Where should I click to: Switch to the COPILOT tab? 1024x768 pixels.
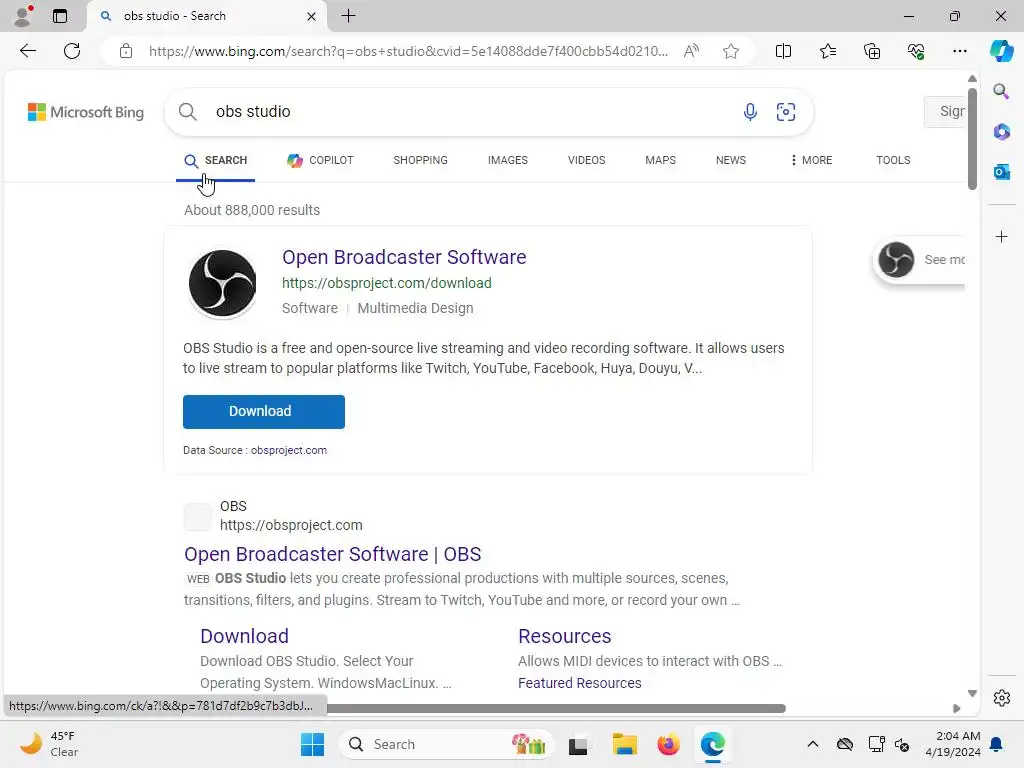320,161
